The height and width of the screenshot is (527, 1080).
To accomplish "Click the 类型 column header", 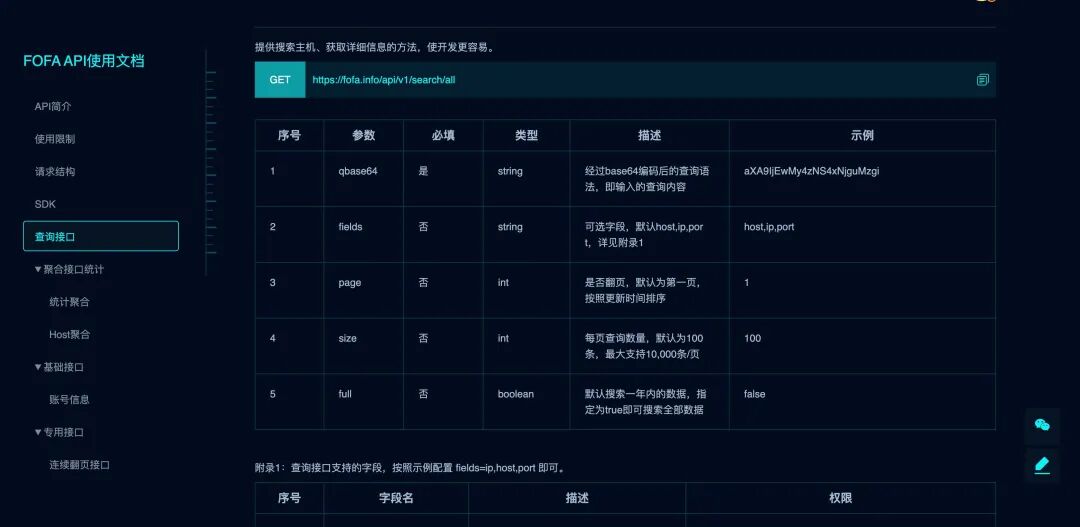I will (526, 136).
